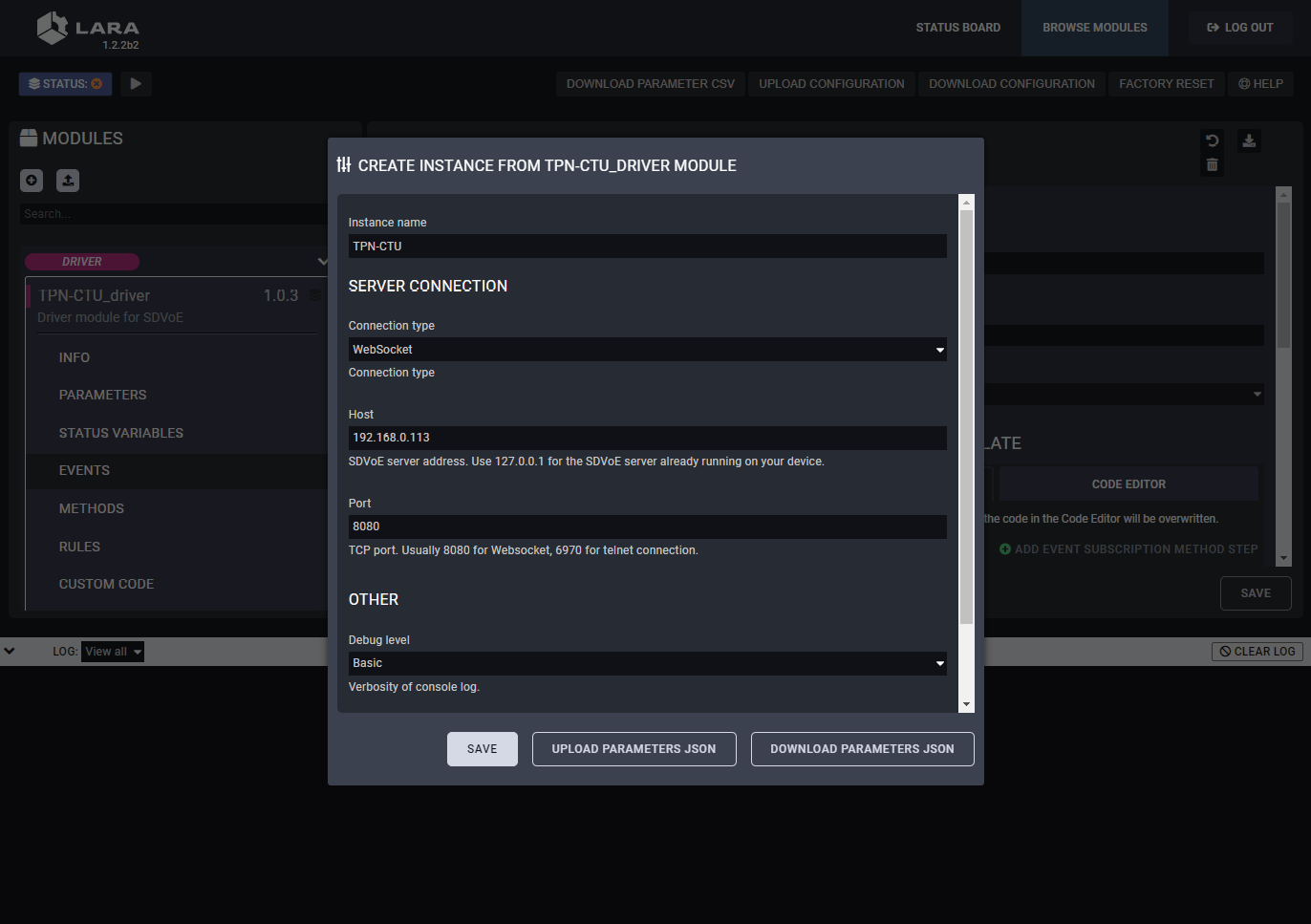Select the Browse Modules tab
This screenshot has height=924, width=1311.
[x=1094, y=28]
